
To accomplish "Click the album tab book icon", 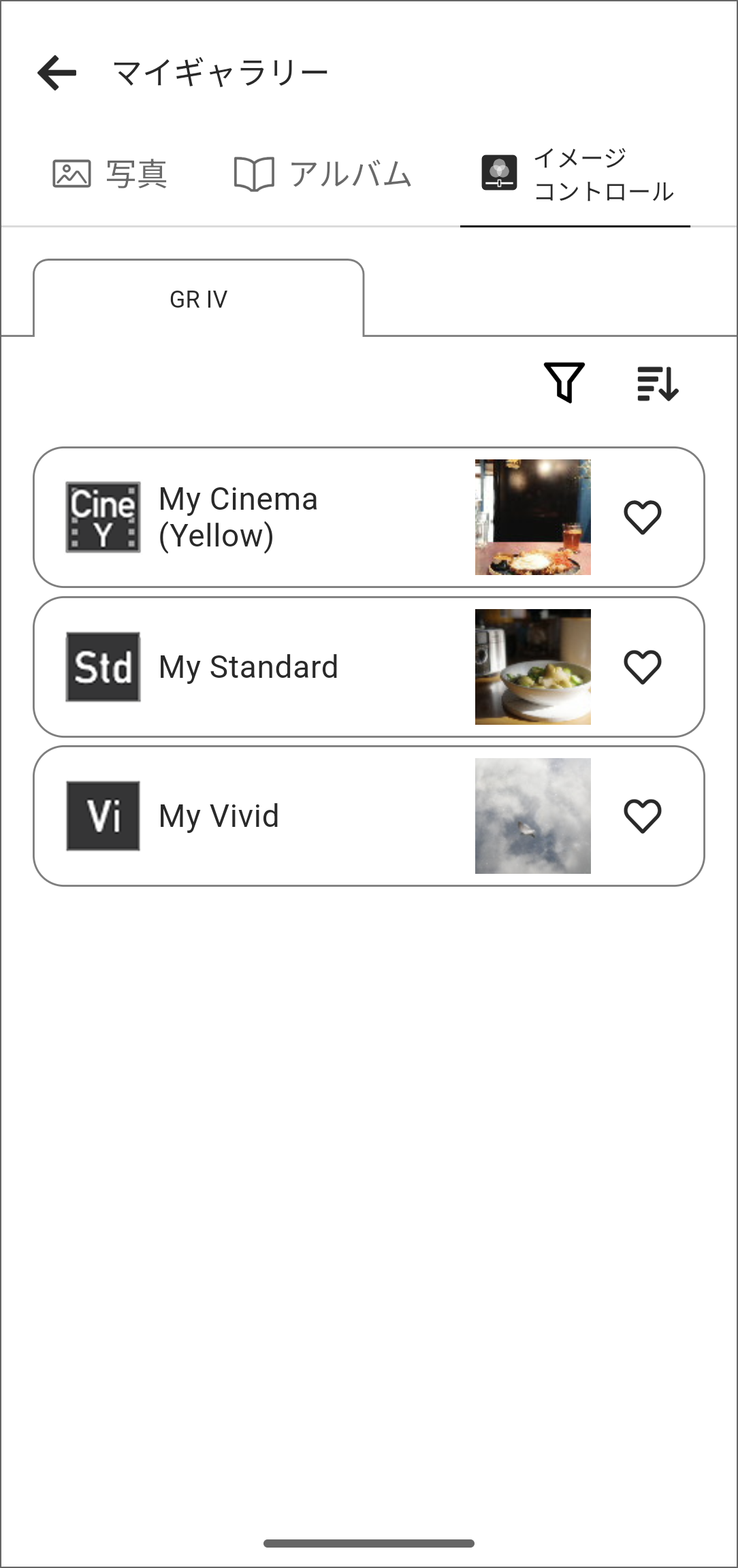I will 254,174.
